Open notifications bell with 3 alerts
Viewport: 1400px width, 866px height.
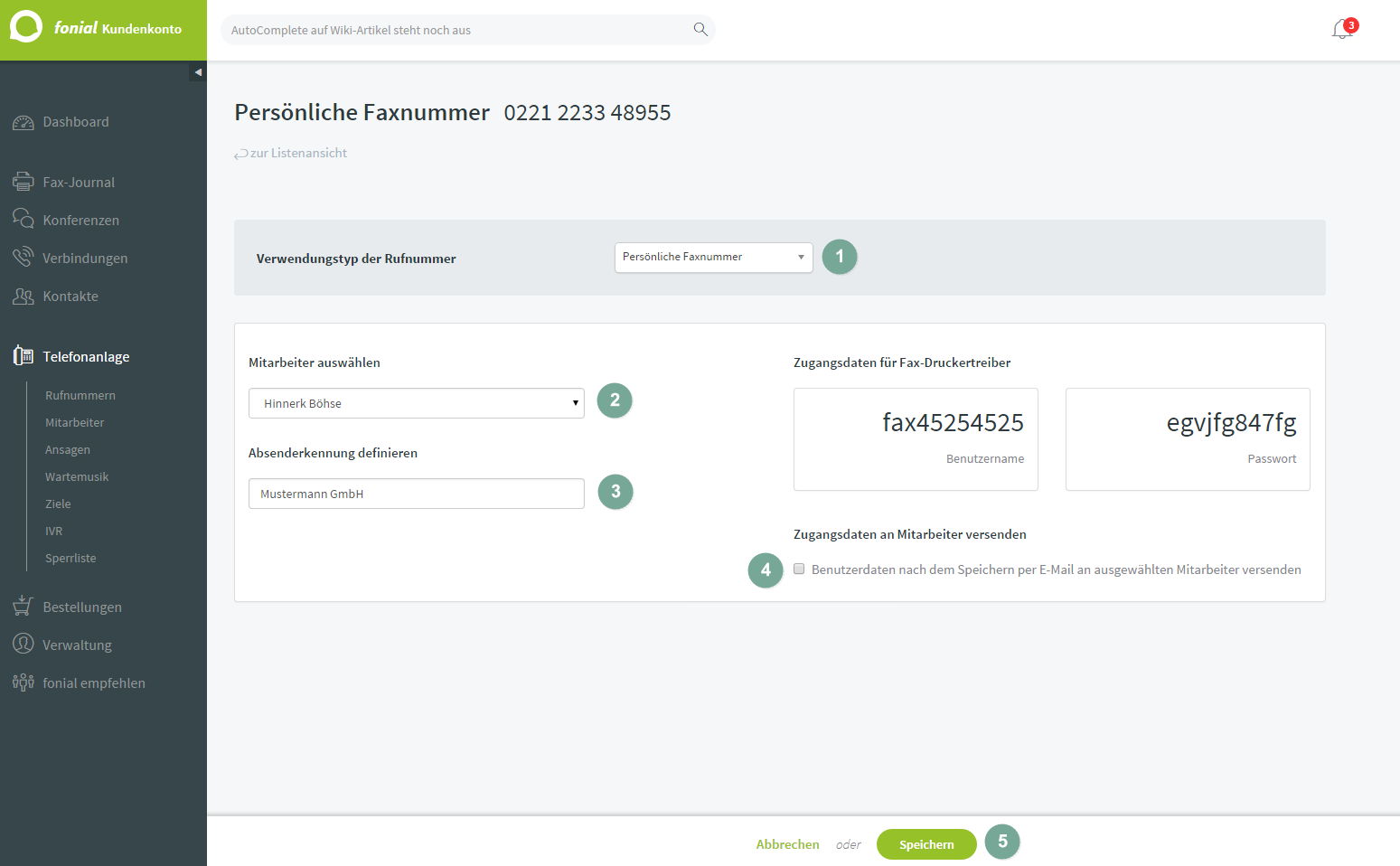[1344, 29]
